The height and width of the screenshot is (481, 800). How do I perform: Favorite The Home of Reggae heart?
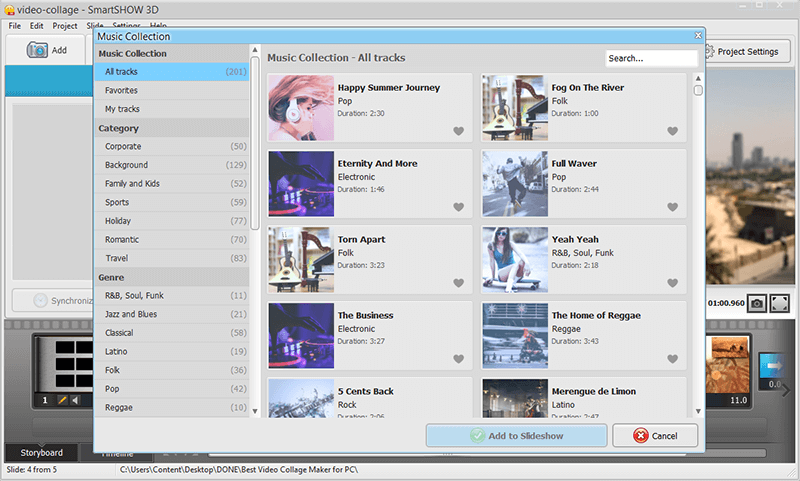672,359
